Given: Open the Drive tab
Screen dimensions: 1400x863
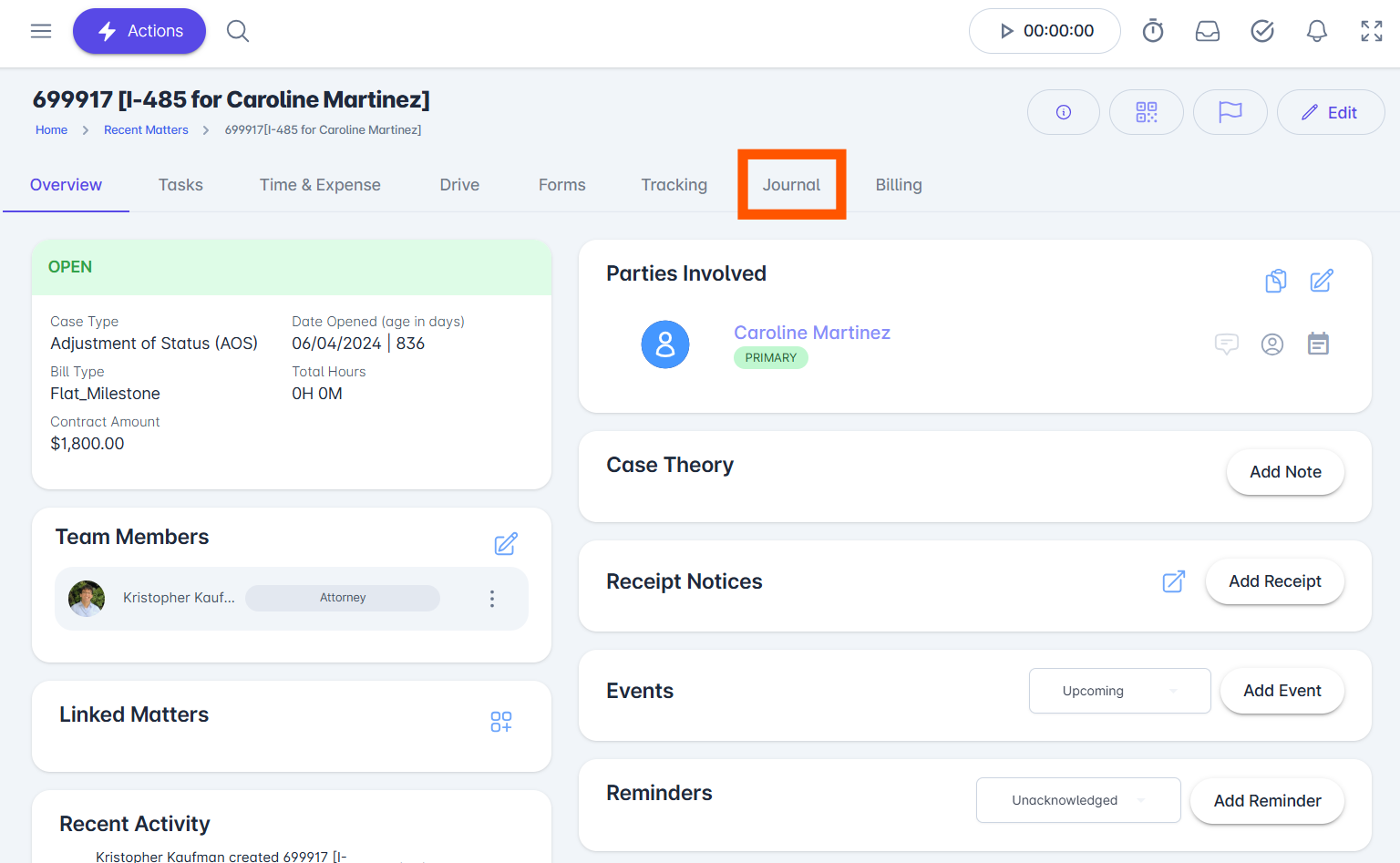Looking at the screenshot, I should coord(459,185).
